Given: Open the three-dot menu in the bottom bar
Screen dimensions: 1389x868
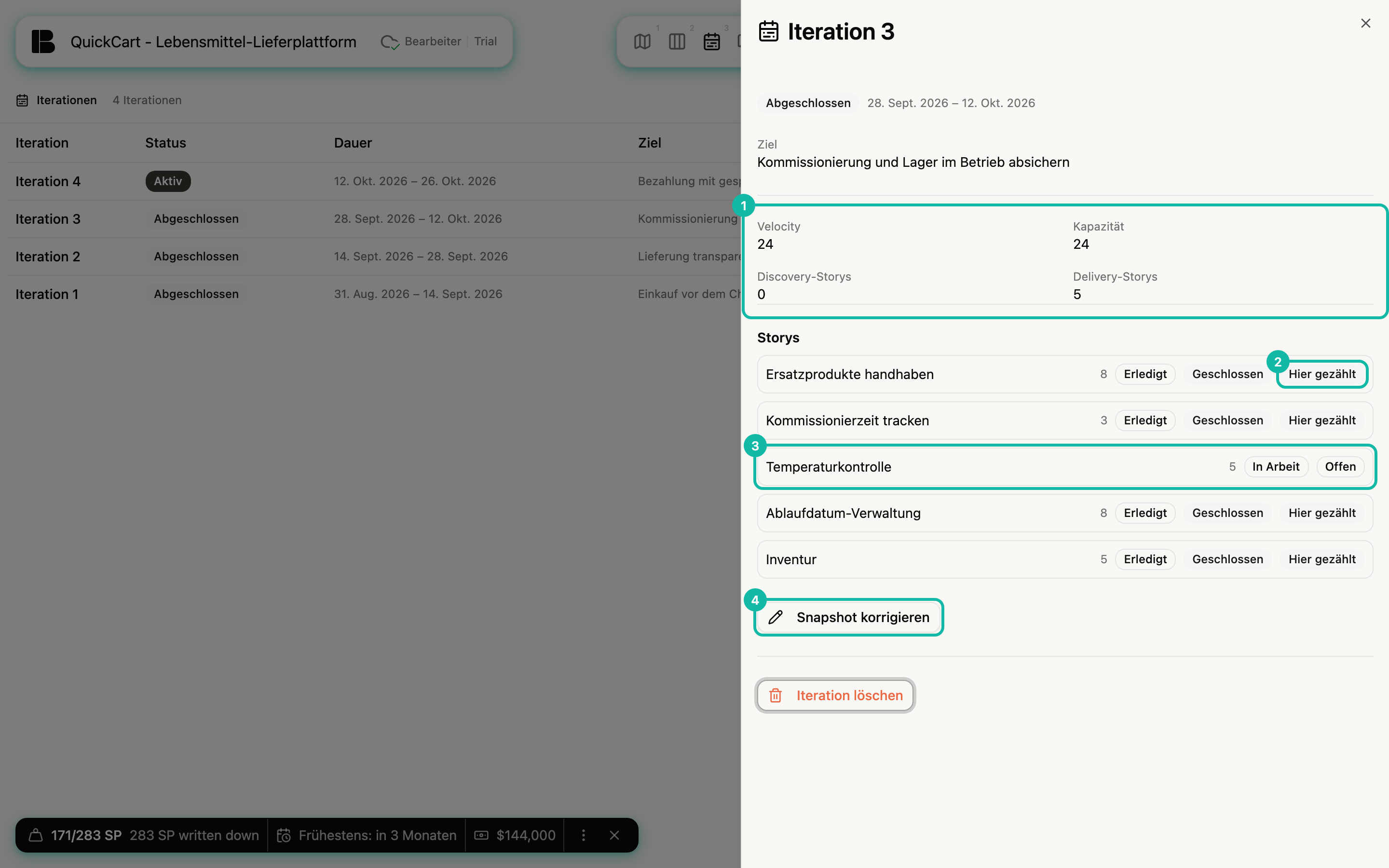Looking at the screenshot, I should 583,835.
